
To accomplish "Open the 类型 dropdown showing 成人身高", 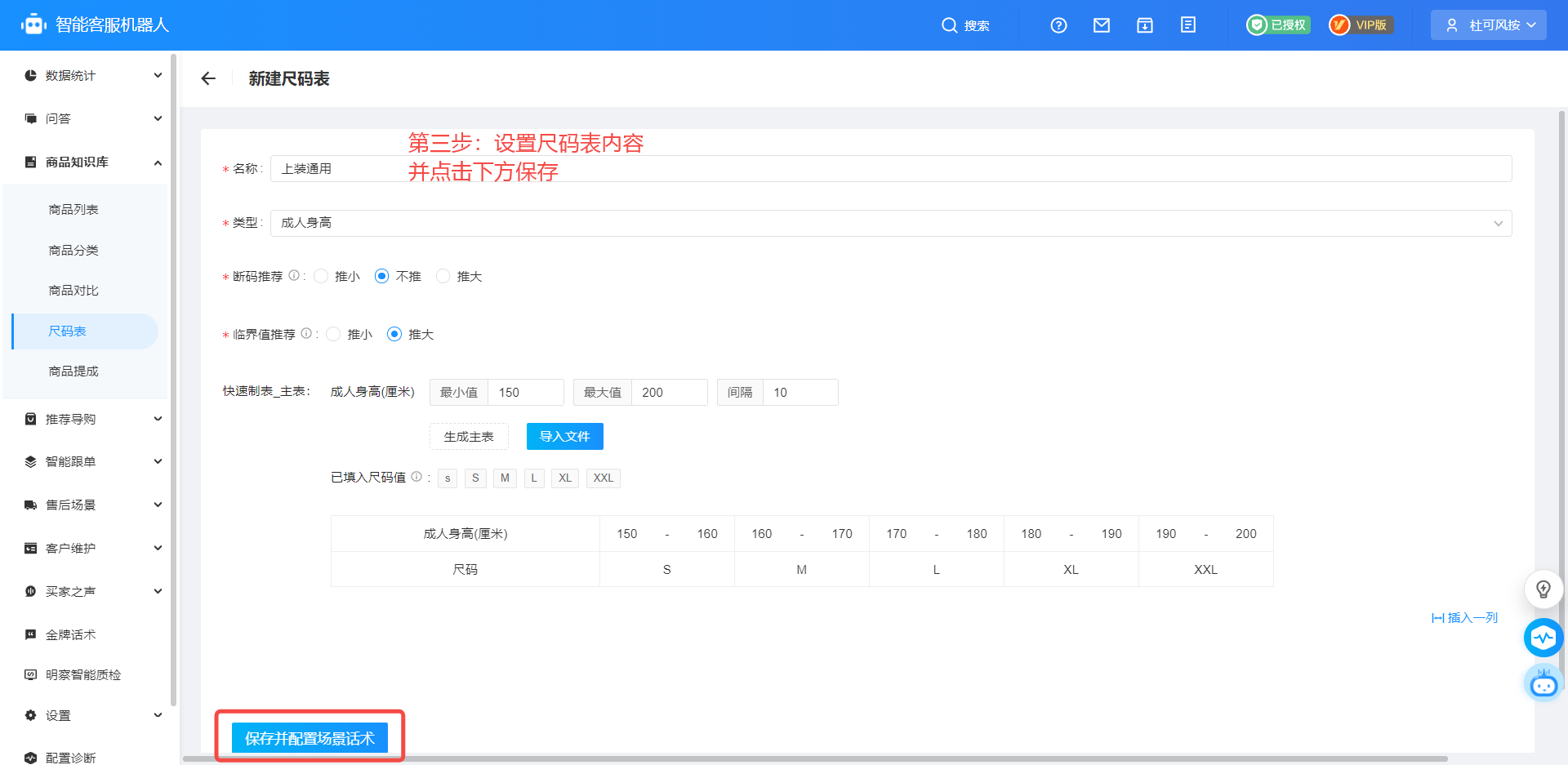I will pyautogui.click(x=891, y=223).
